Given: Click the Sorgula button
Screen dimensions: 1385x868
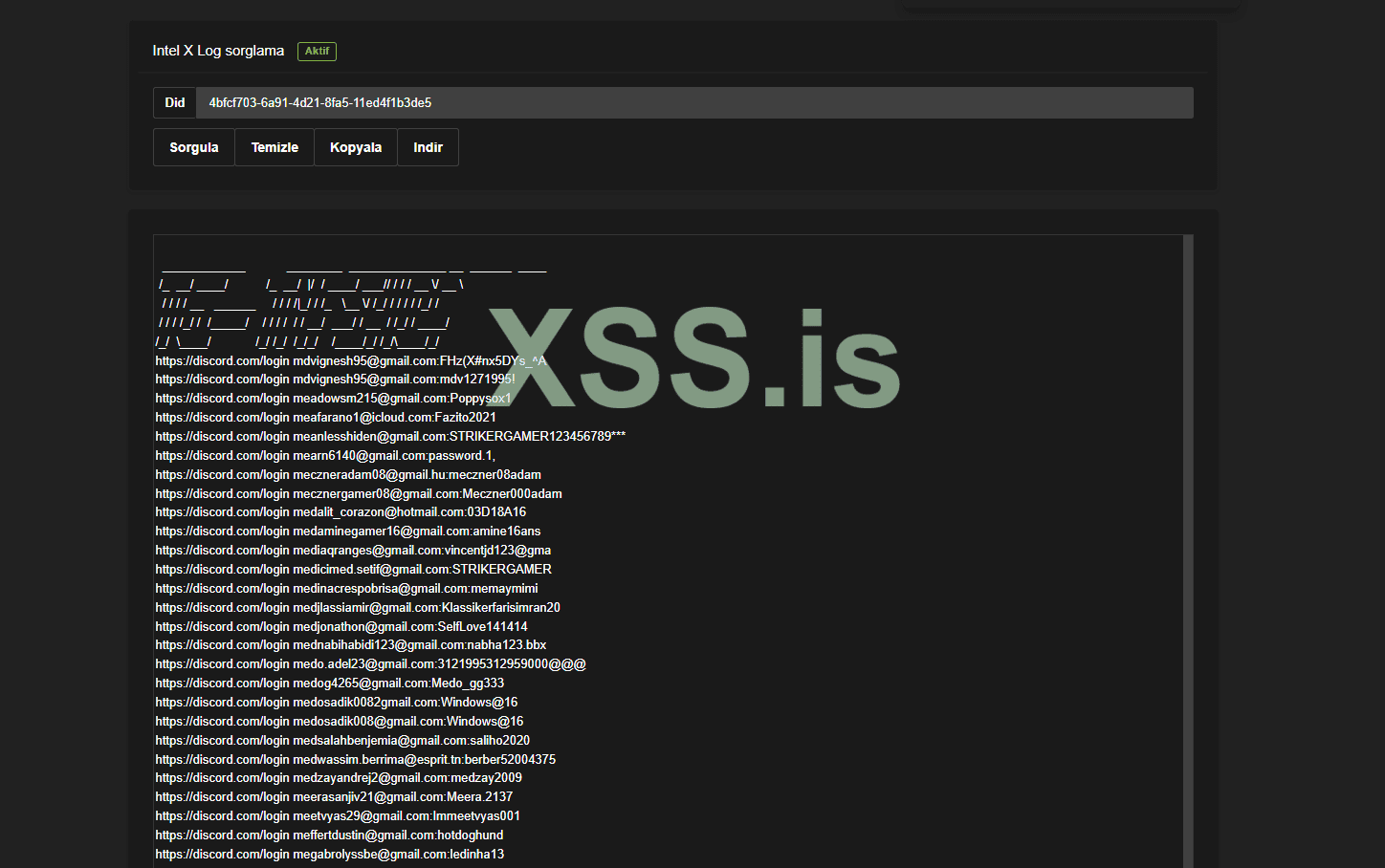Looking at the screenshot, I should click(194, 147).
